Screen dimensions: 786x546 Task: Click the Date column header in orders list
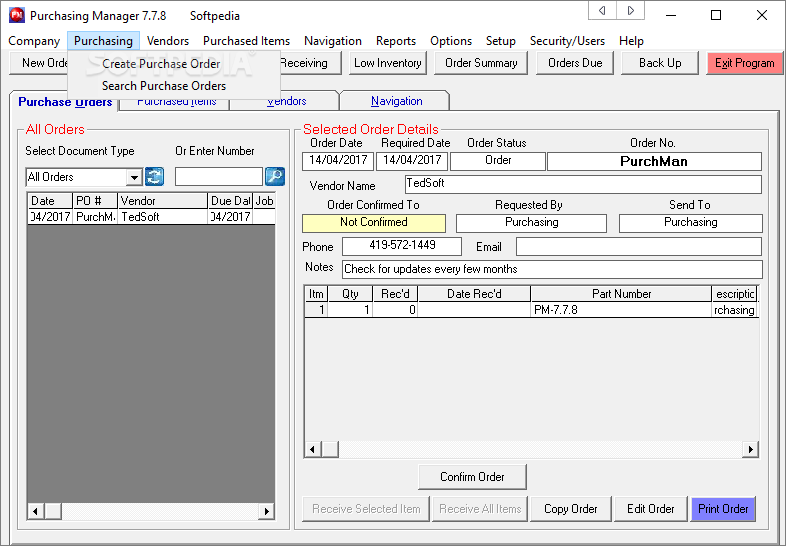pyautogui.click(x=50, y=201)
